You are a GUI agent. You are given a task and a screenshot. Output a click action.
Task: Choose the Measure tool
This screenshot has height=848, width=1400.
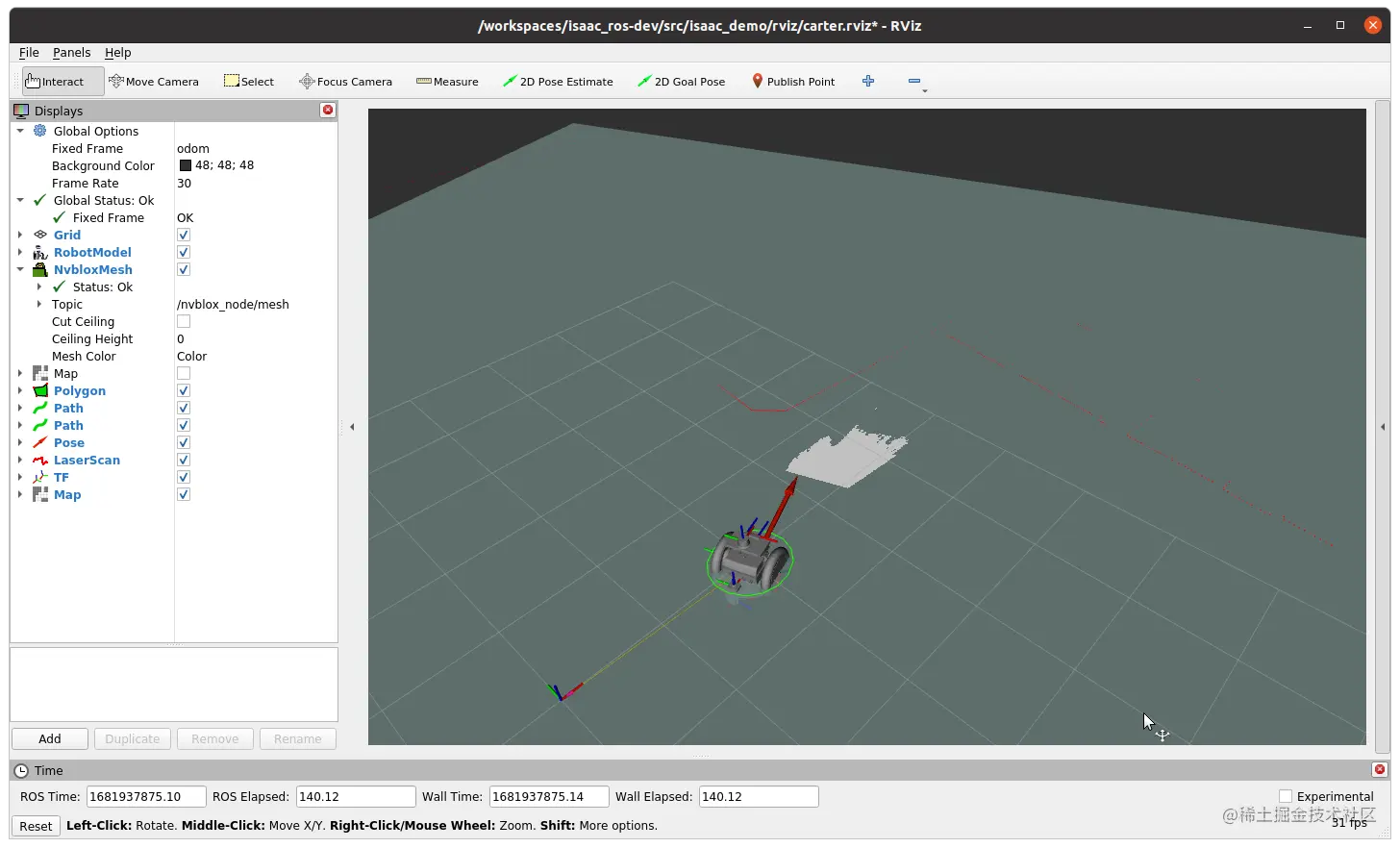pos(447,81)
